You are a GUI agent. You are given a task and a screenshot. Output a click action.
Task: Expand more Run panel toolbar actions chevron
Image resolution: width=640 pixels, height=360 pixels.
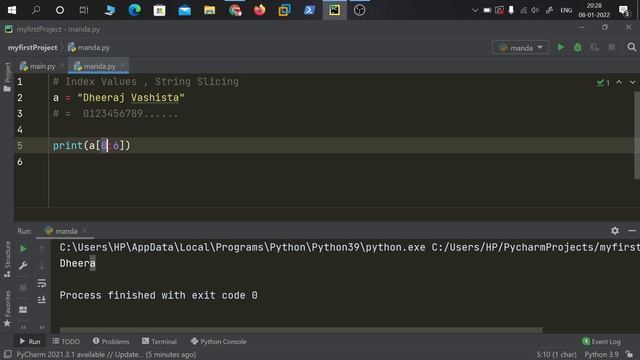point(23,327)
